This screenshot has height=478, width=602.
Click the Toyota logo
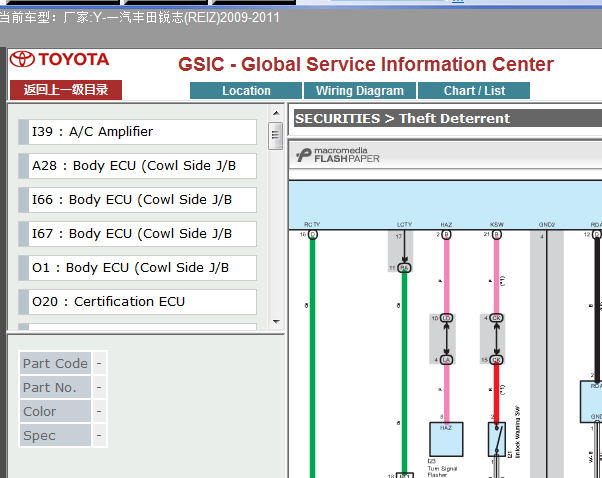click(60, 60)
